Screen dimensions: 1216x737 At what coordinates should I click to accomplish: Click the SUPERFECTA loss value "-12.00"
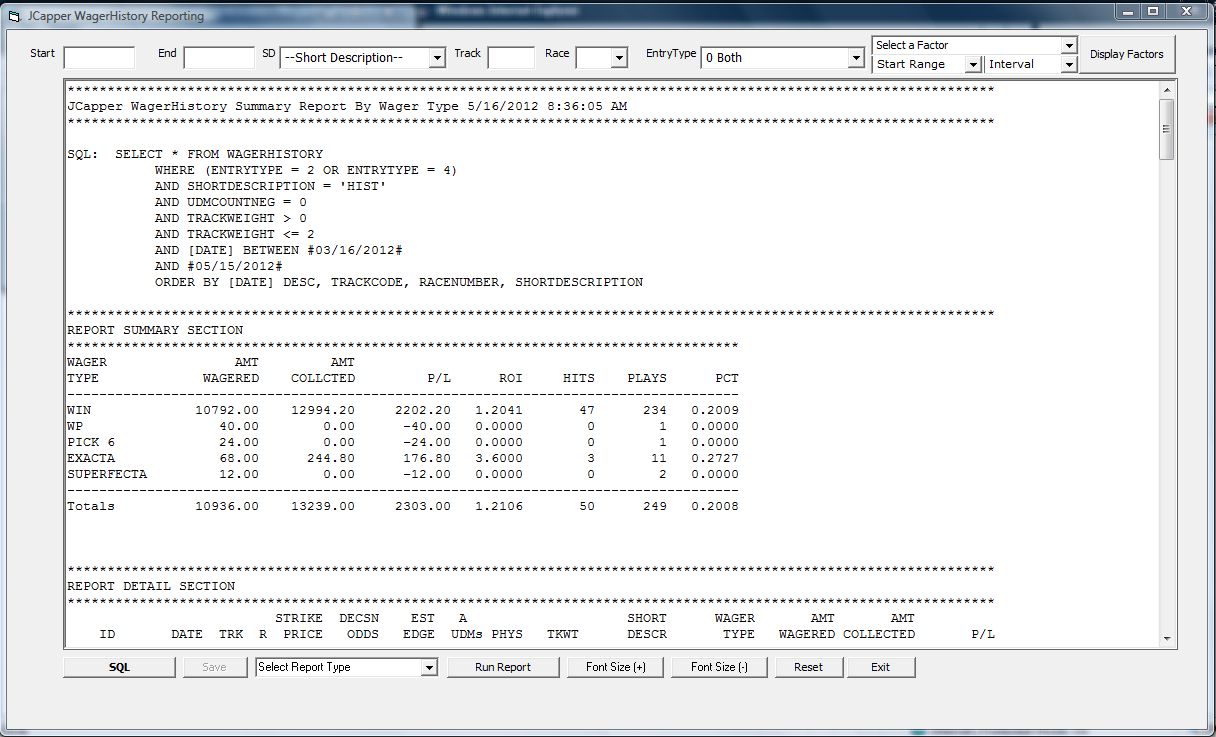[x=427, y=474]
